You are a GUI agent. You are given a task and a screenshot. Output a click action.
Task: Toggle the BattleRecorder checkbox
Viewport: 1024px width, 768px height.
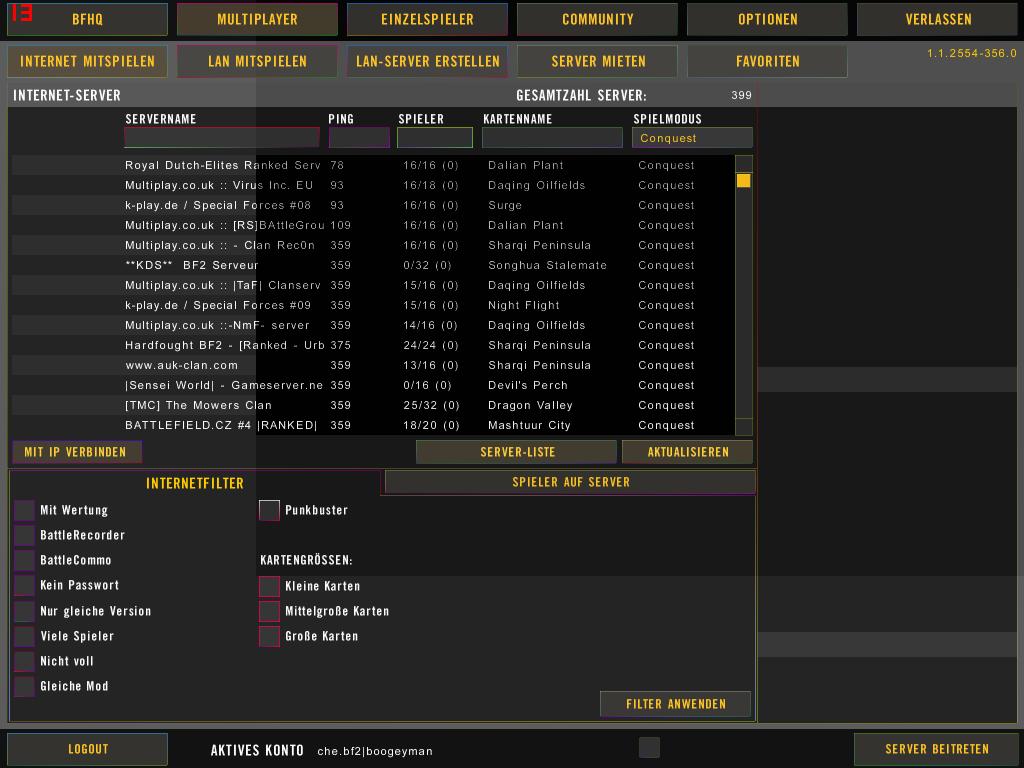pos(24,535)
